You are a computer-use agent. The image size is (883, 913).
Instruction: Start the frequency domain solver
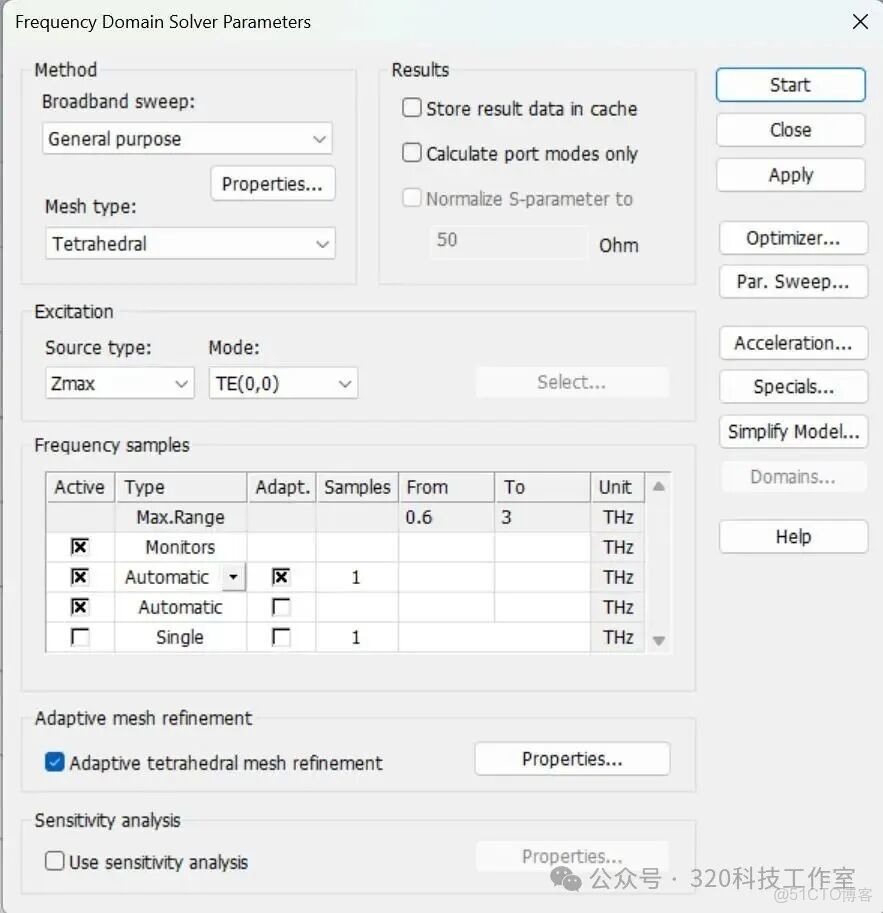tap(790, 84)
